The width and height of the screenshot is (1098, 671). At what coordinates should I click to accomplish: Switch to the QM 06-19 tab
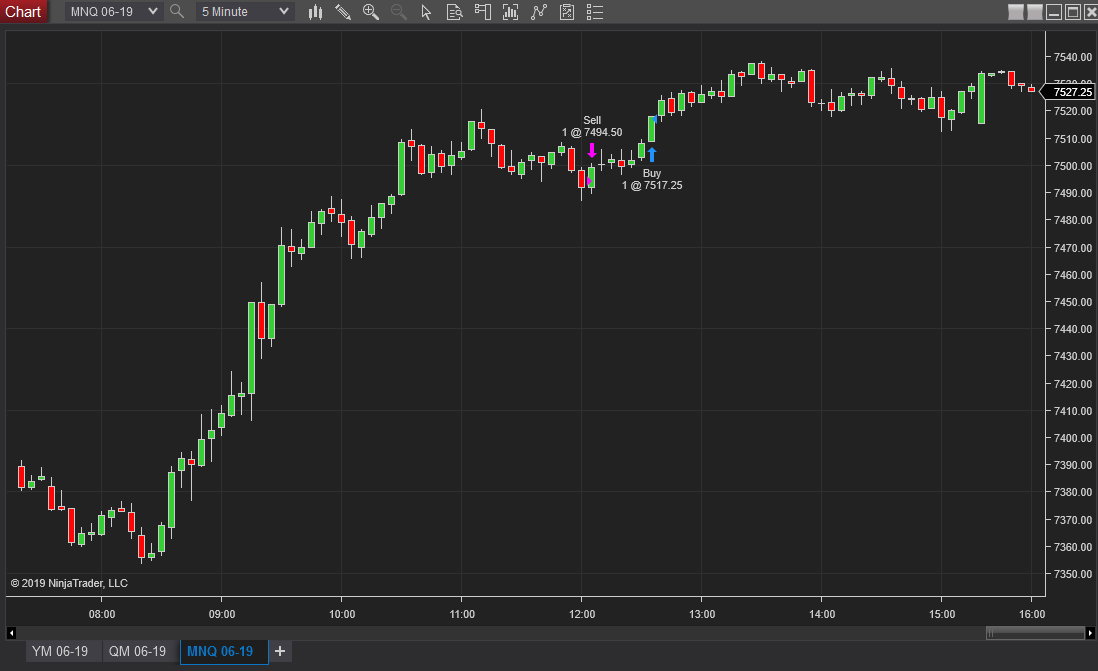[x=137, y=651]
